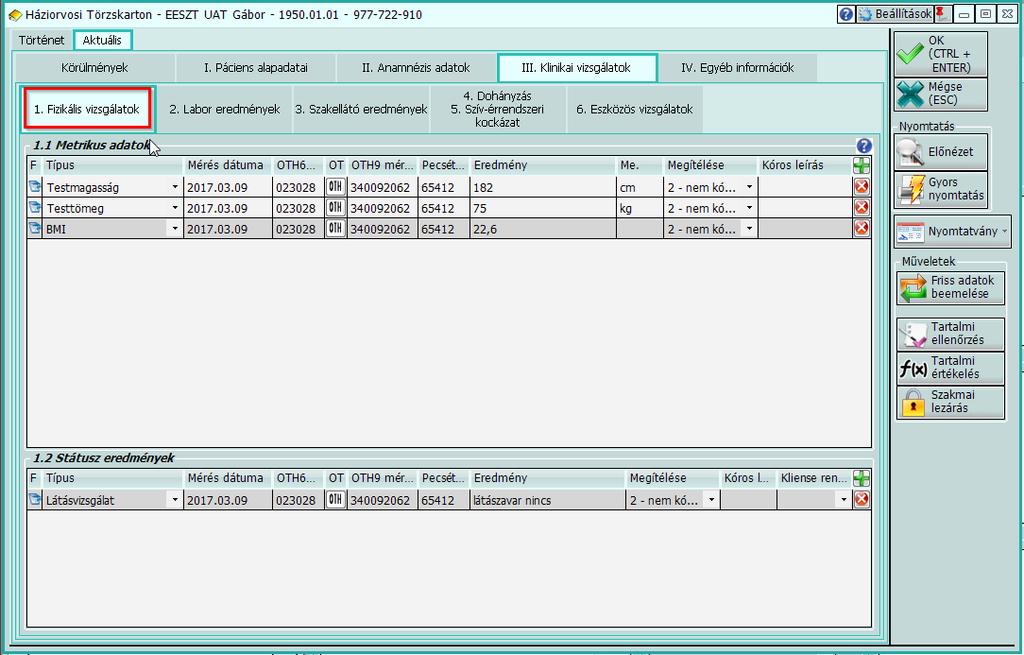Screen dimensions: 1024x655
Task: Confirm with OK (CTRL + ENTER) button
Action: click(x=940, y=54)
